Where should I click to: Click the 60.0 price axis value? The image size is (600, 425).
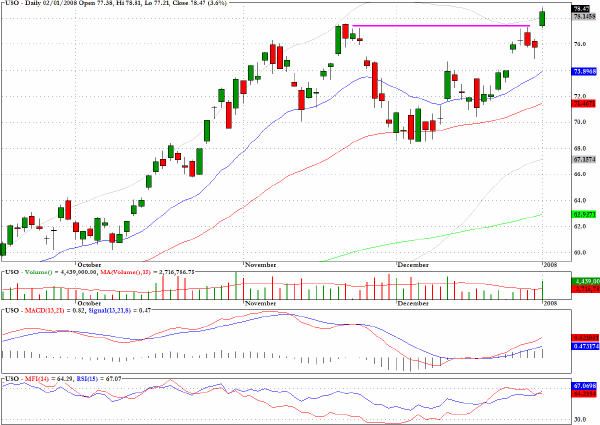point(580,252)
